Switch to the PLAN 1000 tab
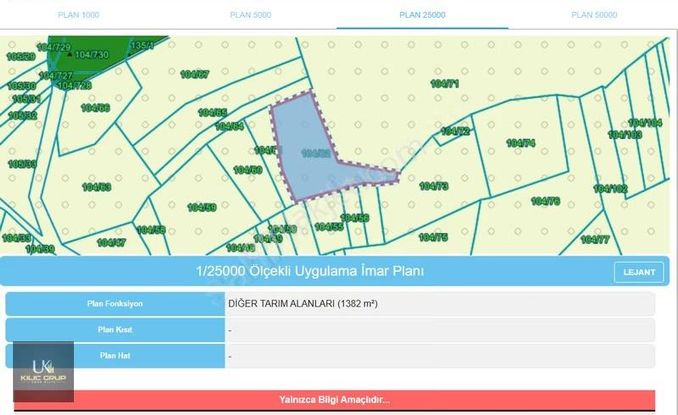The width and height of the screenshot is (678, 415). [x=78, y=15]
